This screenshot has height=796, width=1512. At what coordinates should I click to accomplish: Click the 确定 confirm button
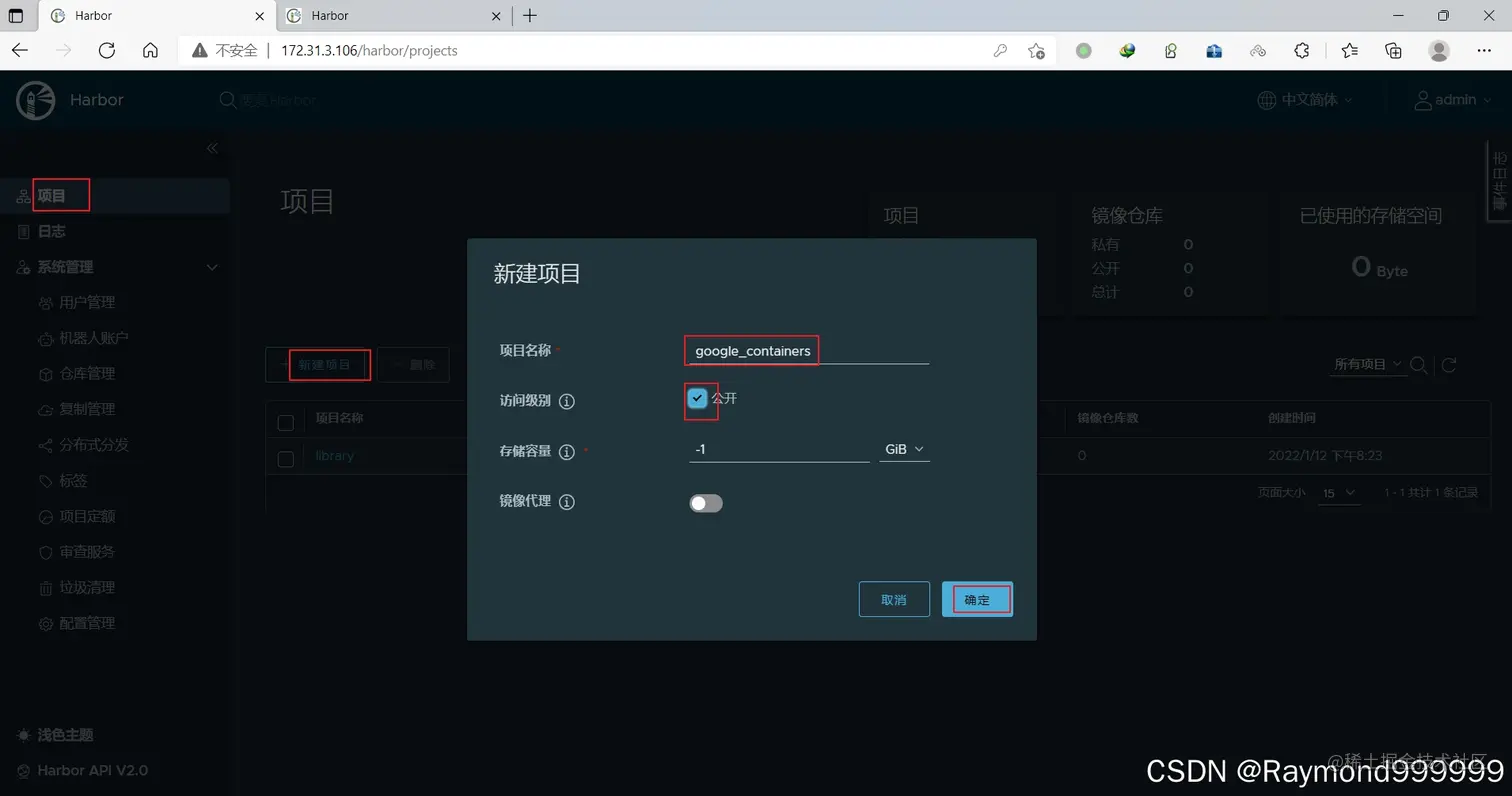pos(975,599)
